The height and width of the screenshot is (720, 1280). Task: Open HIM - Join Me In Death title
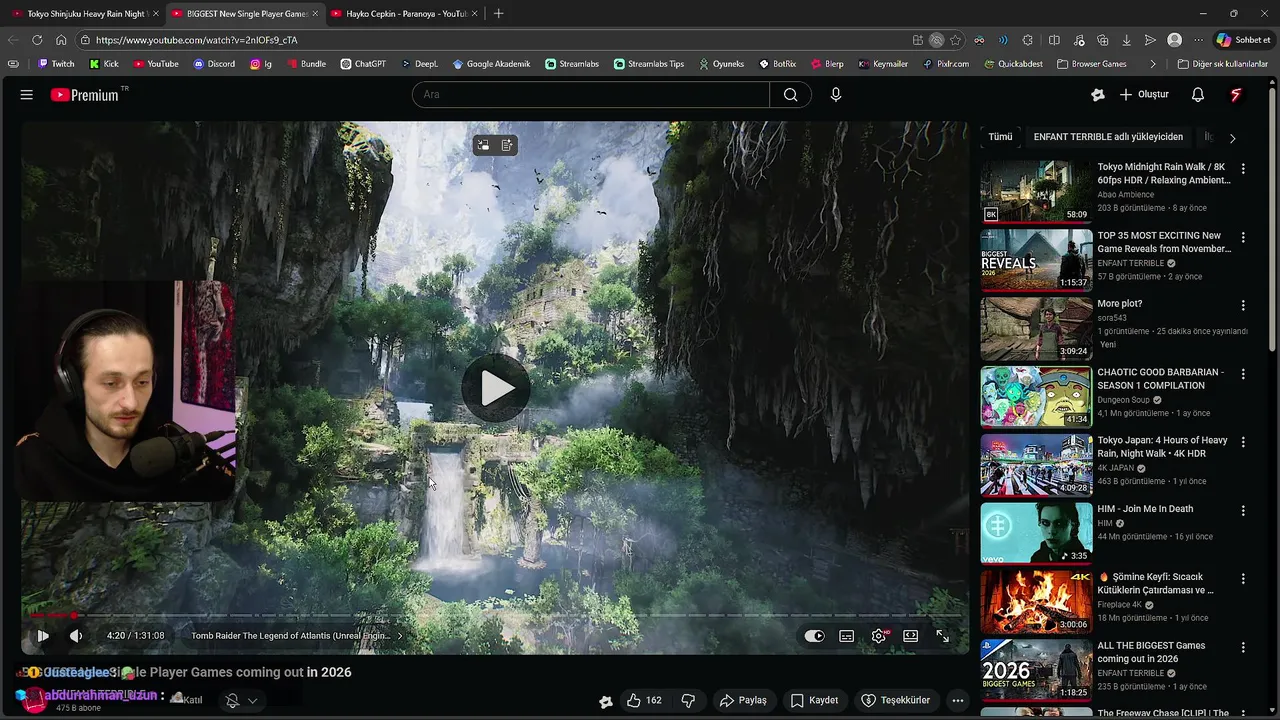pyautogui.click(x=1145, y=509)
